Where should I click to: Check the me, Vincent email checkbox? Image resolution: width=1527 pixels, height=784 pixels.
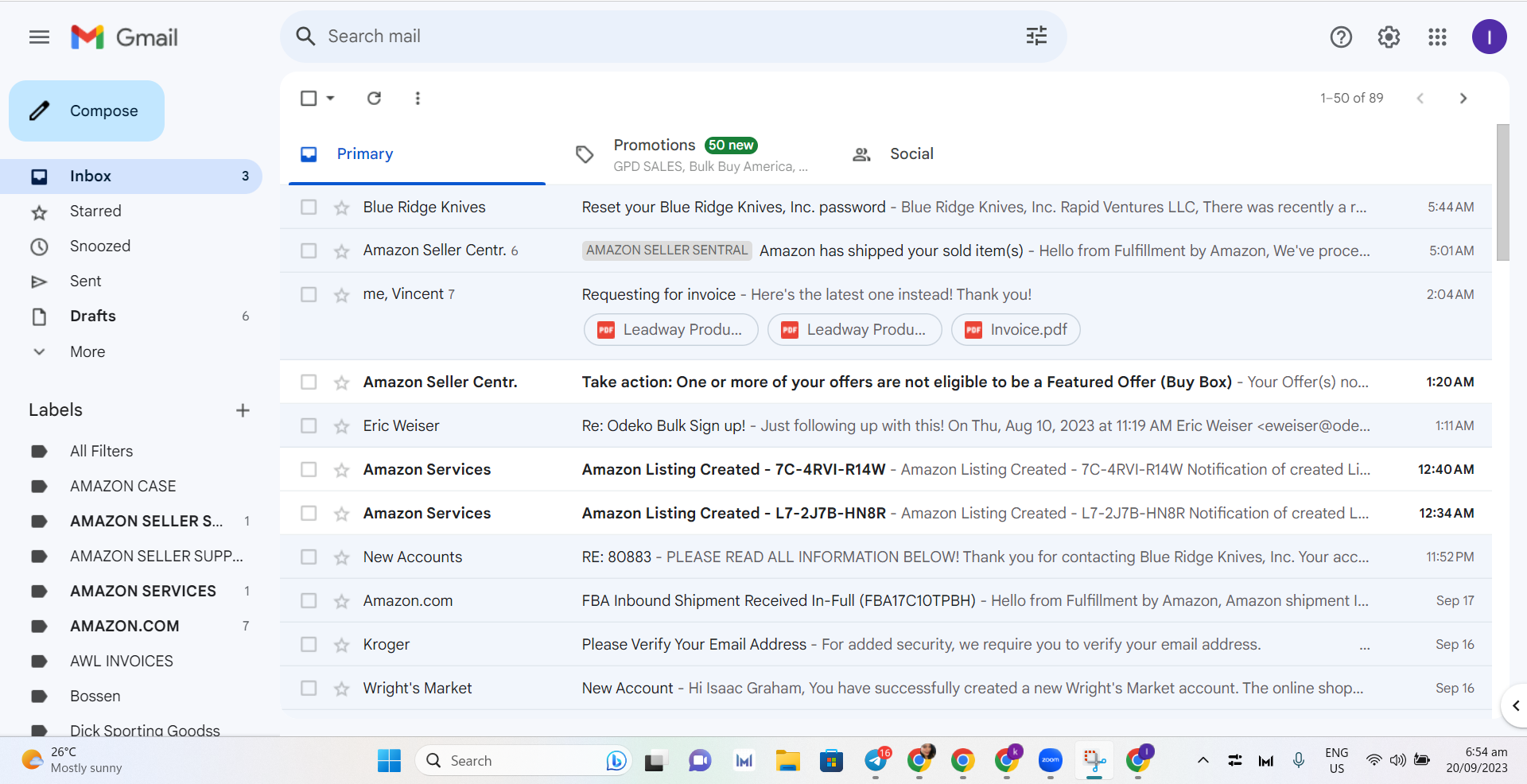point(309,294)
